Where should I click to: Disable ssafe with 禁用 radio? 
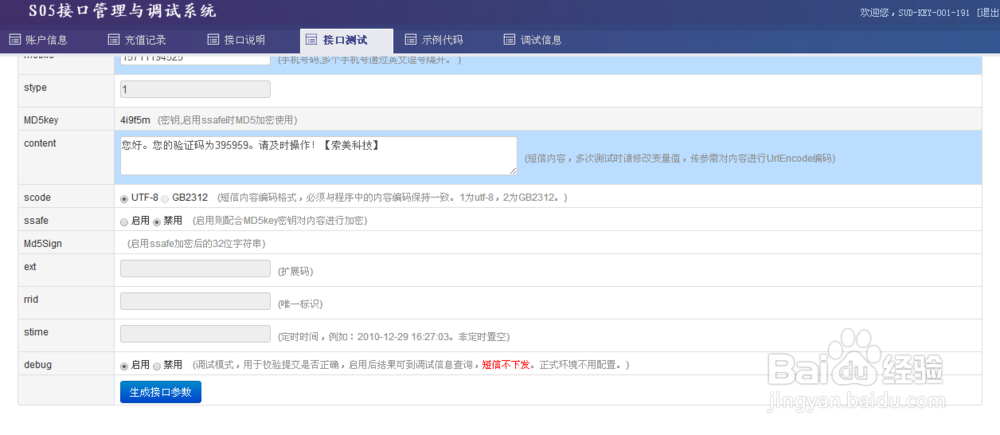[156, 221]
